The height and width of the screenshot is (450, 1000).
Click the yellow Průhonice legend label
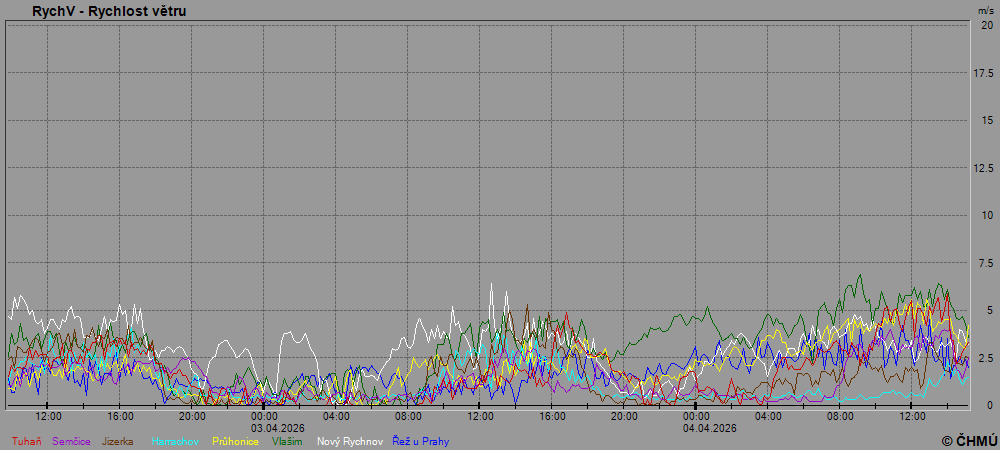(x=235, y=441)
